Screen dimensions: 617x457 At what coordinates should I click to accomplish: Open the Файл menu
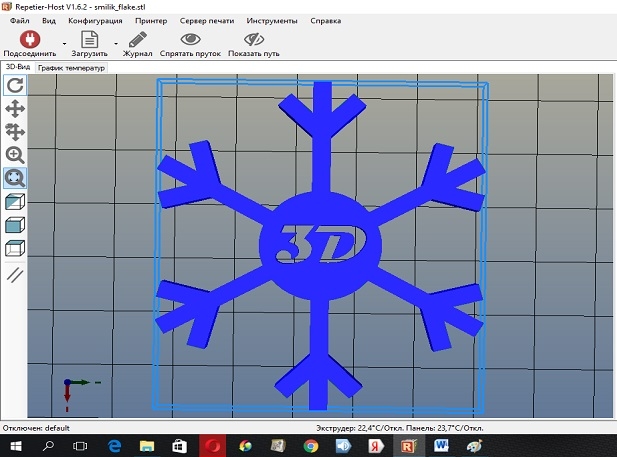20,21
